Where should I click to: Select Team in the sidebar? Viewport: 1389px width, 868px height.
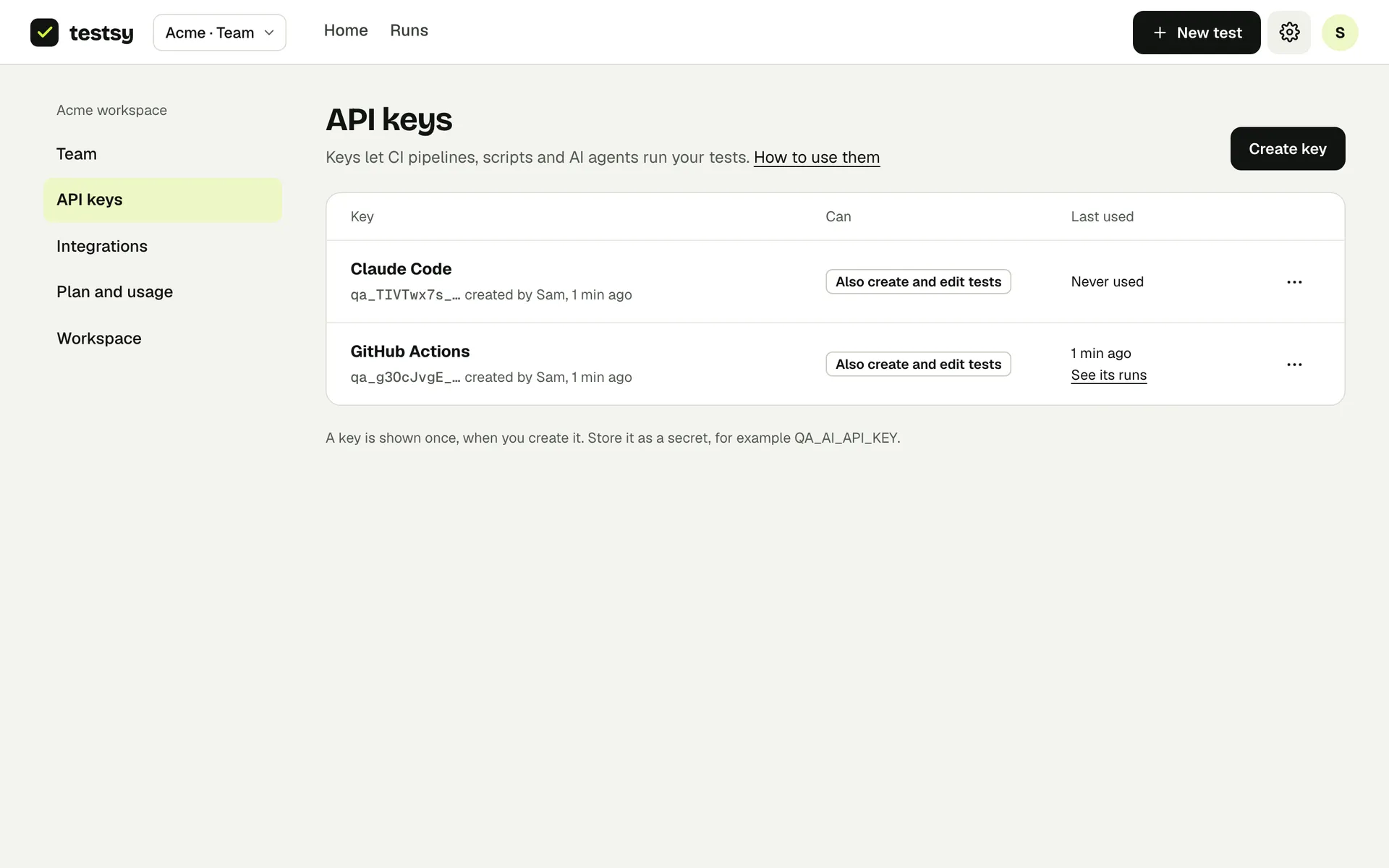(163, 154)
